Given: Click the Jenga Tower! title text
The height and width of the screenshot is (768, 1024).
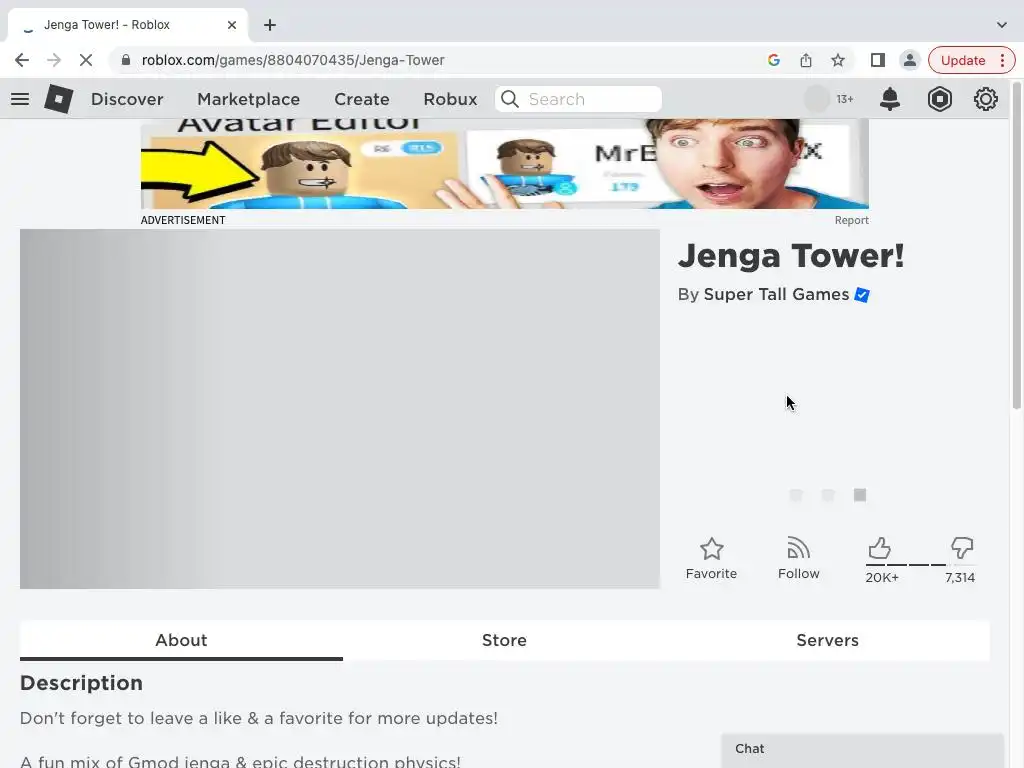Looking at the screenshot, I should pyautogui.click(x=791, y=255).
